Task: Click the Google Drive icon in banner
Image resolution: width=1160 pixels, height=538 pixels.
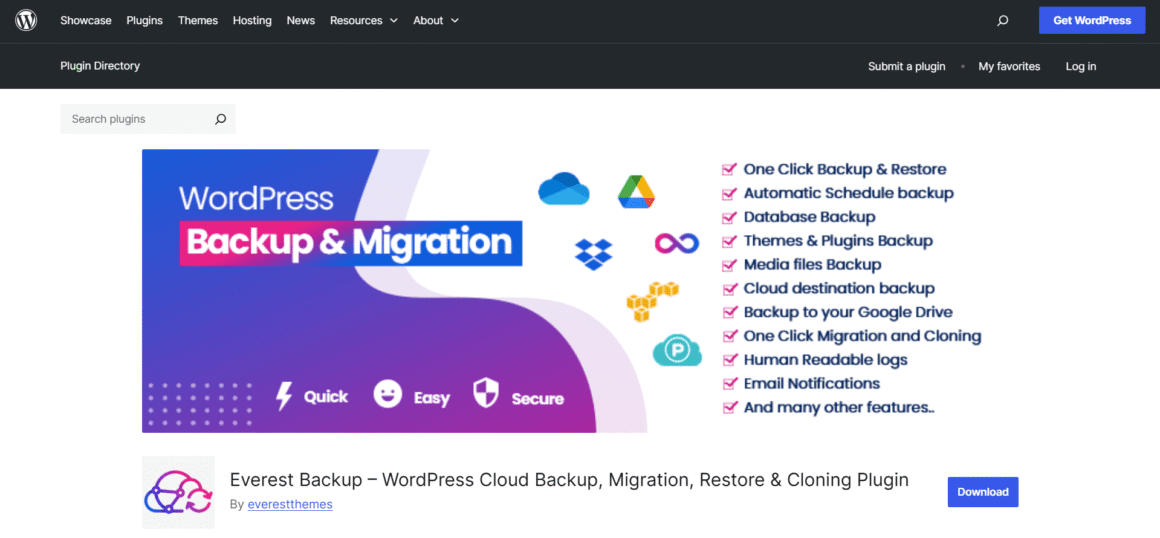Action: tap(637, 192)
